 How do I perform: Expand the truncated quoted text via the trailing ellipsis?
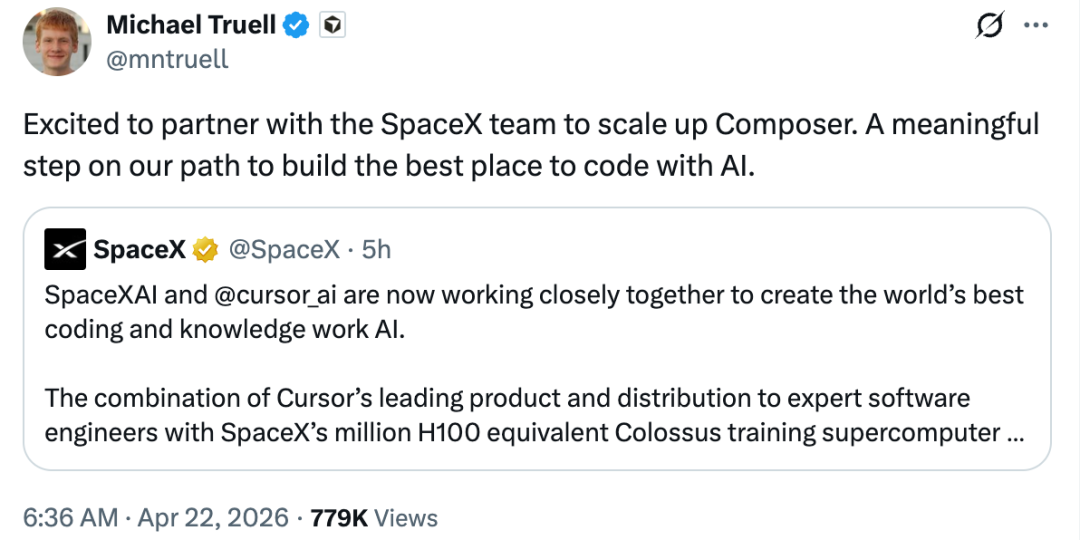pos(1015,433)
